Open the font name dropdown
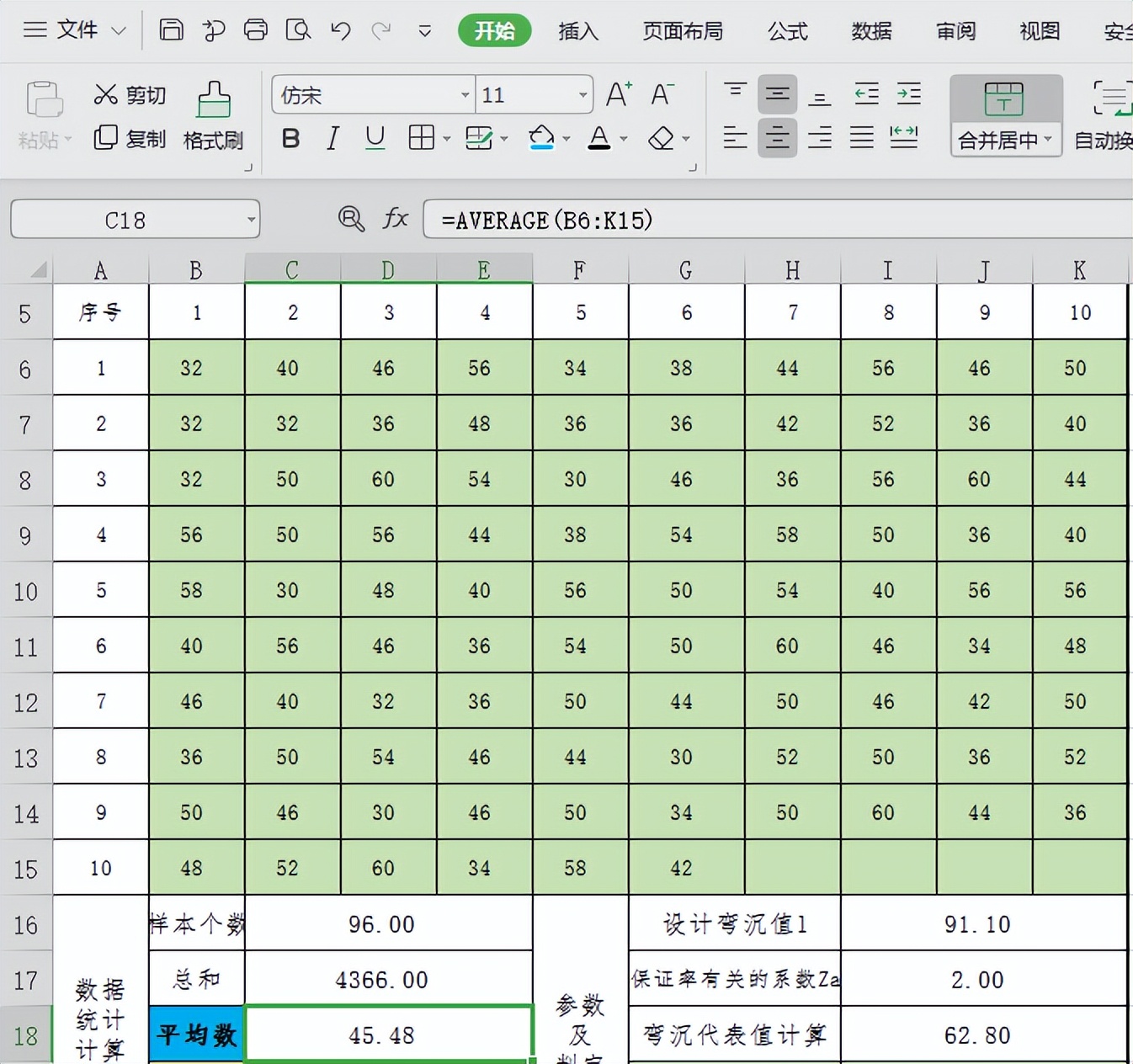Image resolution: width=1133 pixels, height=1064 pixels. [465, 95]
